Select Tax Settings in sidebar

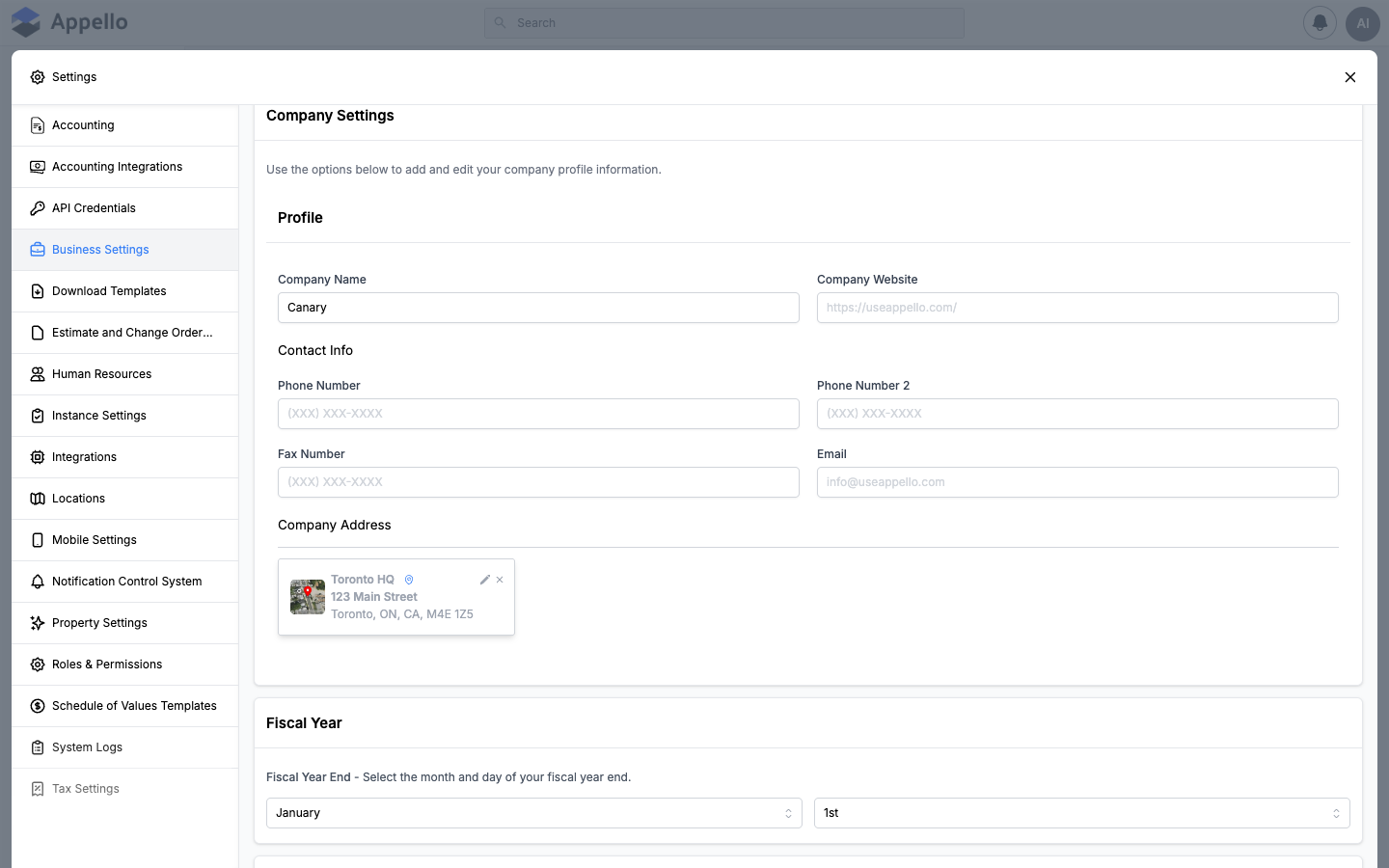pos(125,789)
